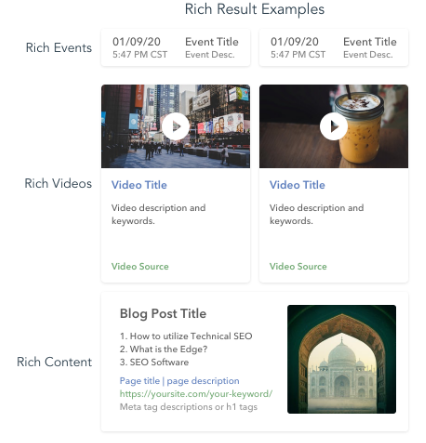Image resolution: width=426 pixels, height=443 pixels.
Task: Play the iced coffee jar video
Action: [334, 126]
